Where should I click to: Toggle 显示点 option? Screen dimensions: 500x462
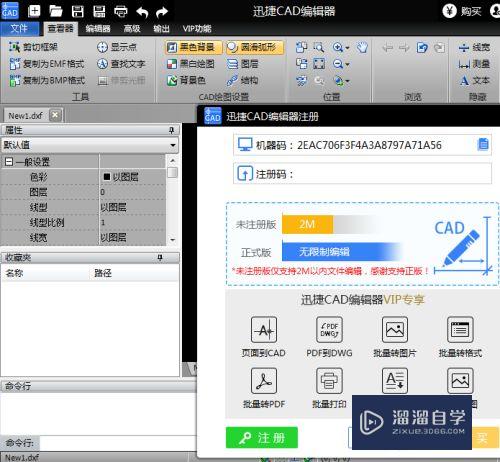(x=117, y=47)
